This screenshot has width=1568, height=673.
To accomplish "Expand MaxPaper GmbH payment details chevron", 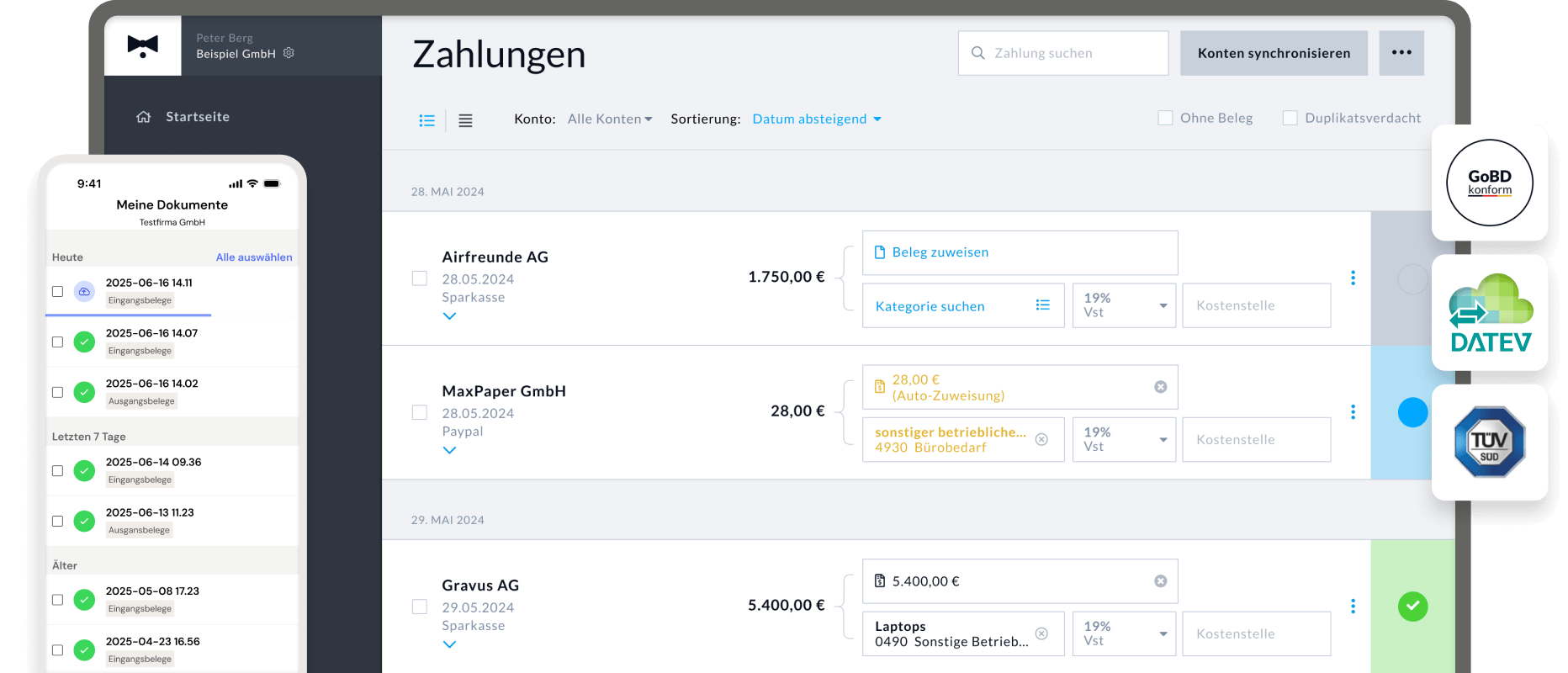I will [450, 450].
